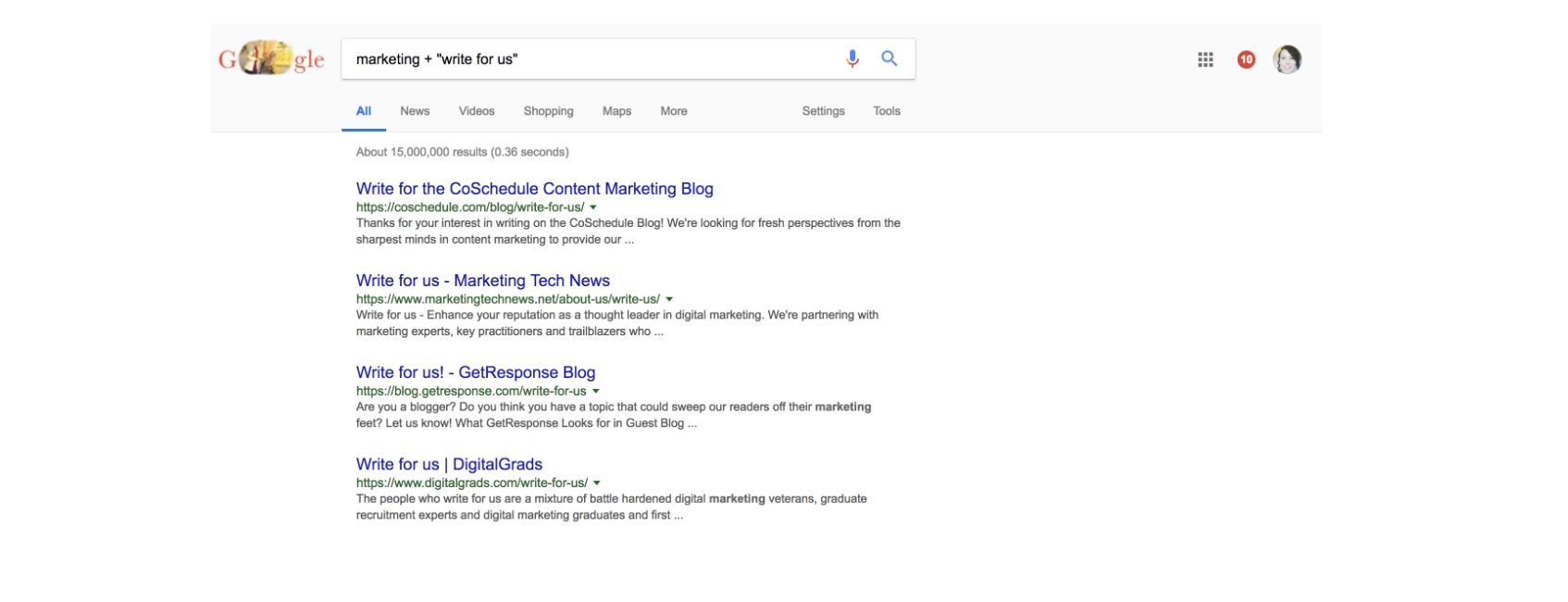Image resolution: width=1568 pixels, height=602 pixels.
Task: Open notifications badge showing 10
Action: pos(1246,59)
